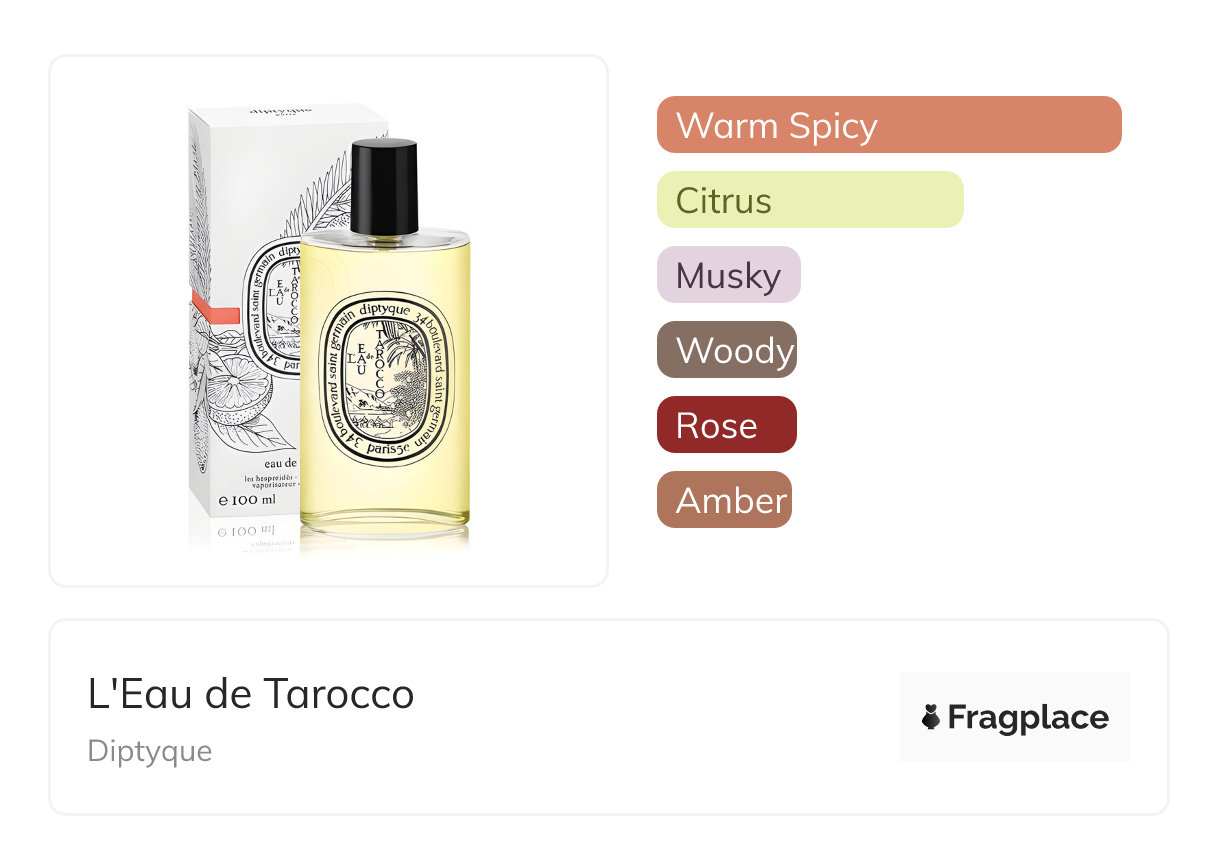
Task: Pick the Woody accord tag
Action: click(x=727, y=350)
